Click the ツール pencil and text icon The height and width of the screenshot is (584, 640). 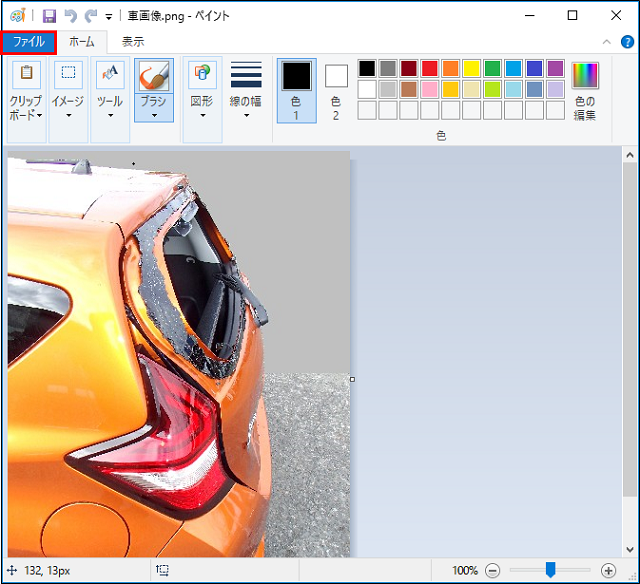(110, 75)
